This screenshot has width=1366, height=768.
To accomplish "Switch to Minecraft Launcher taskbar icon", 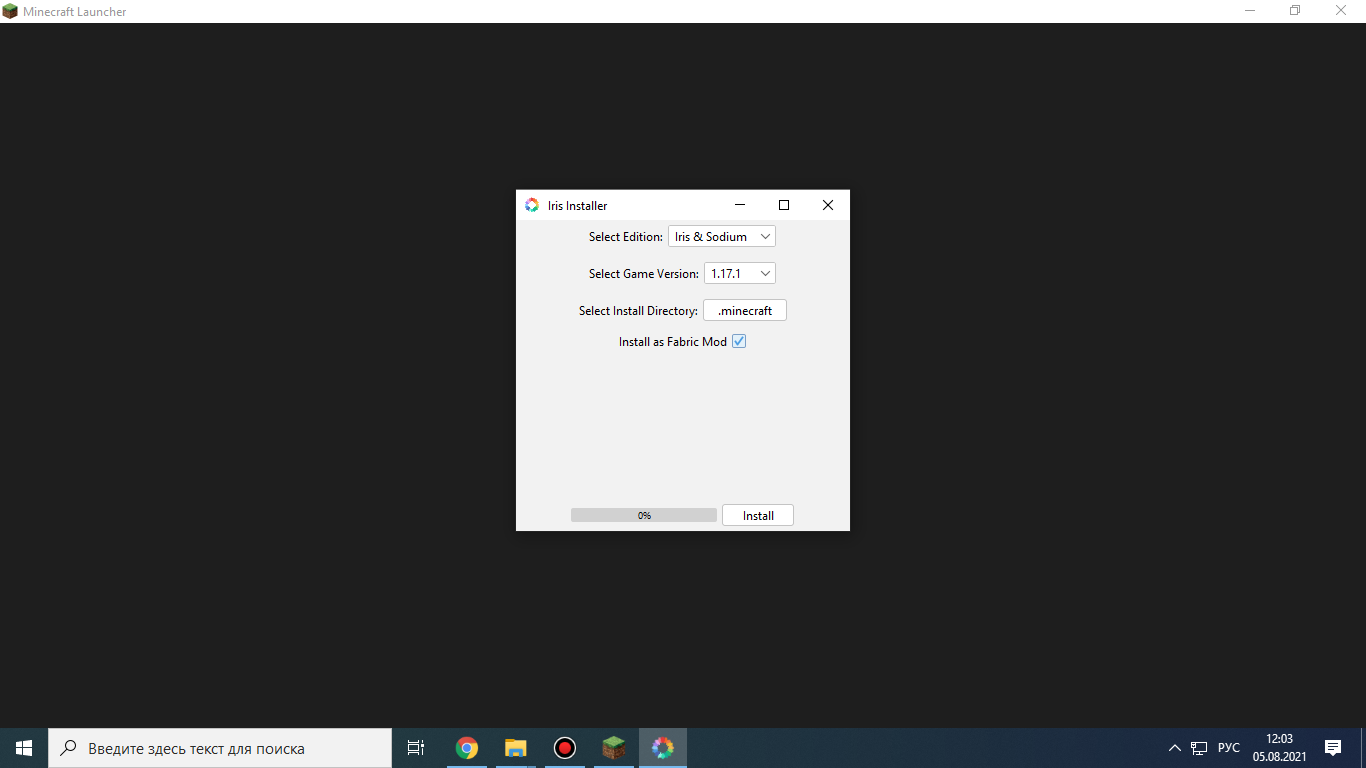I will point(614,748).
